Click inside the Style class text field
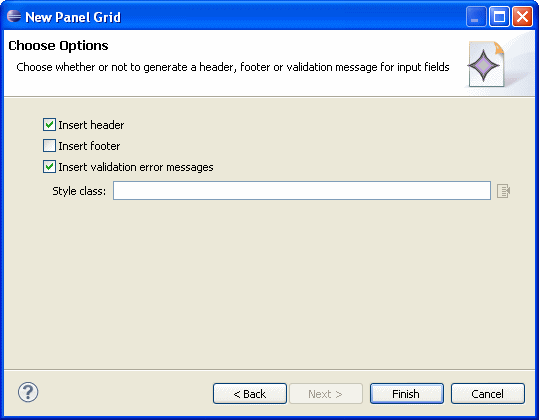Image resolution: width=539 pixels, height=420 pixels. tap(301, 190)
